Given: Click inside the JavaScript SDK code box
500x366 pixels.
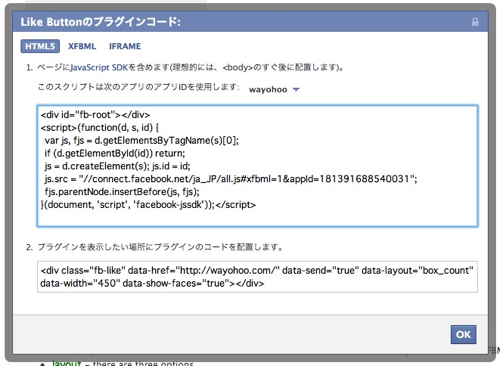Looking at the screenshot, I should click(x=257, y=166).
